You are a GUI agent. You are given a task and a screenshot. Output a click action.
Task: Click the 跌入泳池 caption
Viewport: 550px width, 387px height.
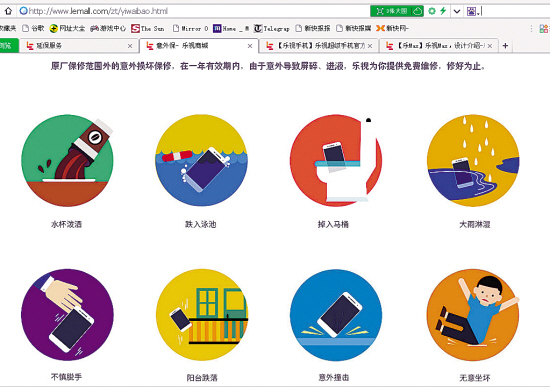pos(201,224)
